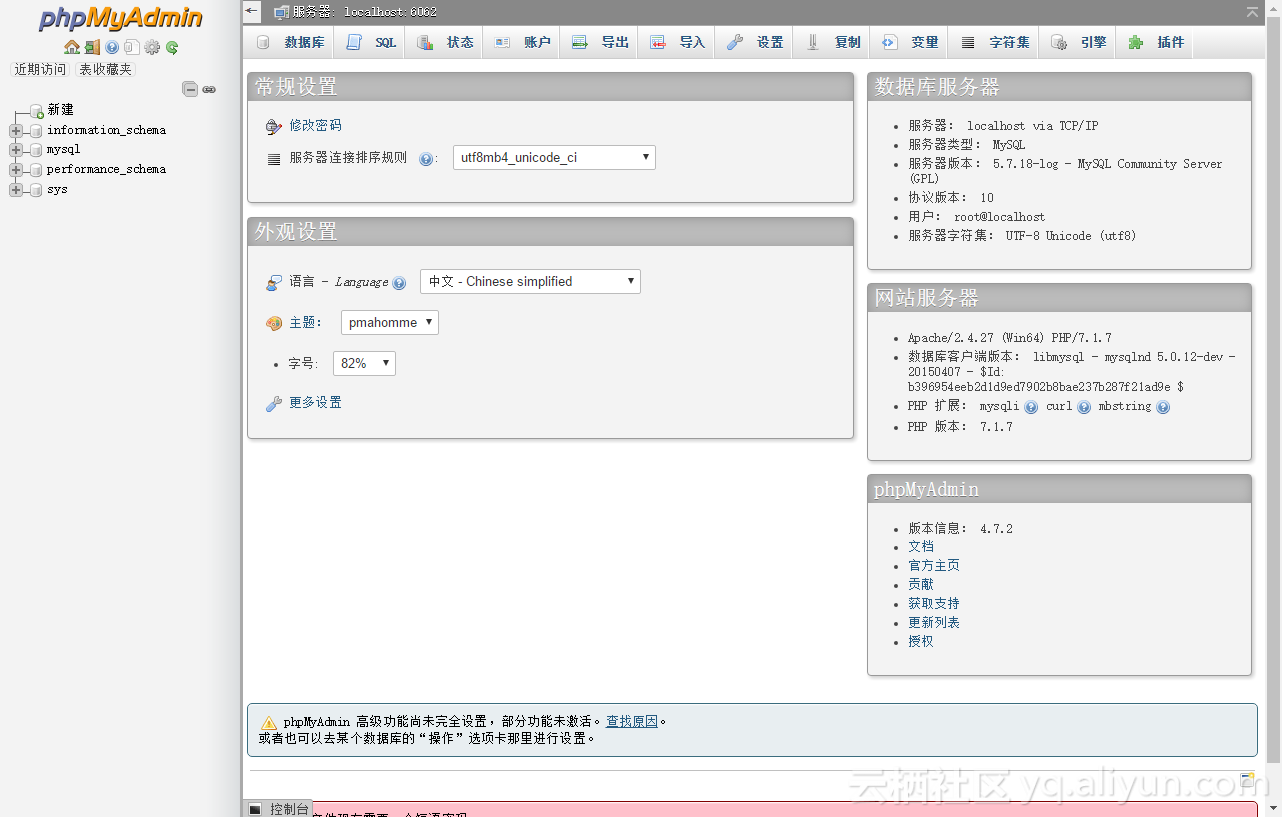1282x817 pixels.
Task: Switch to the SQL tab
Action: (371, 42)
